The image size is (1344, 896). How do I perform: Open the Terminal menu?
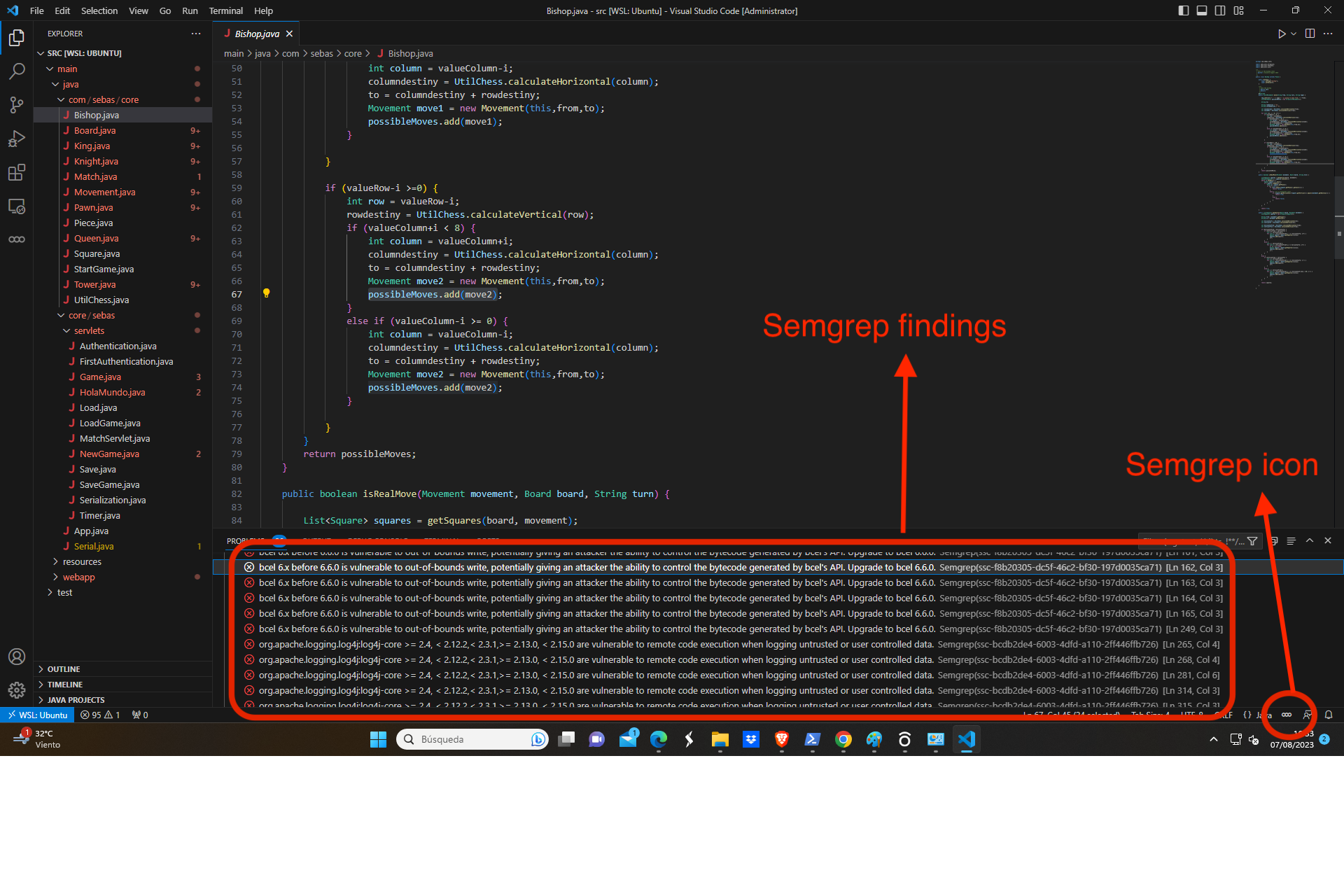(225, 10)
